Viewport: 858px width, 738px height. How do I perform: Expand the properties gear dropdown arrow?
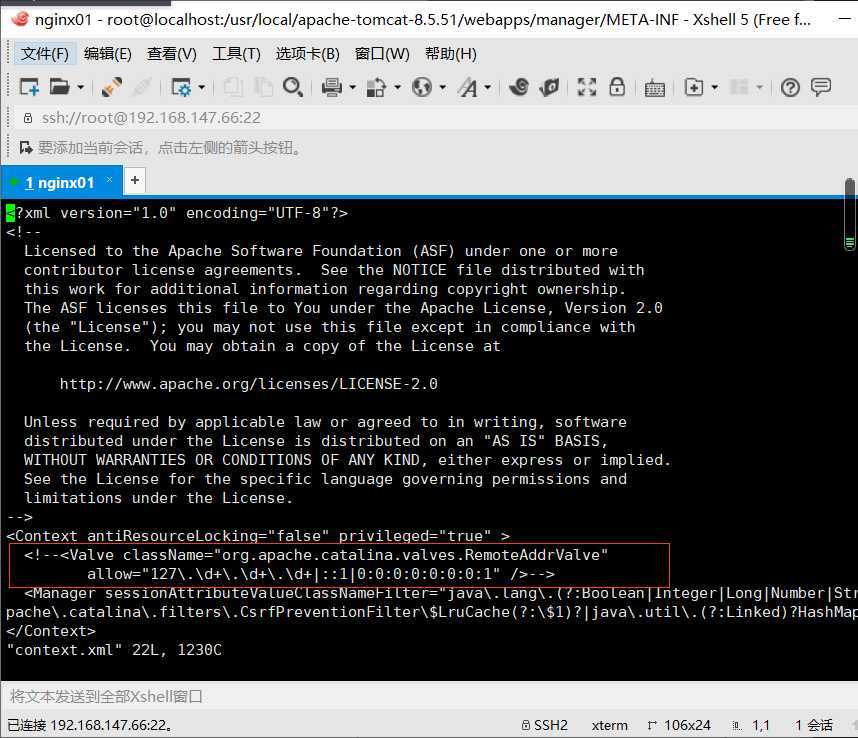tap(201, 87)
